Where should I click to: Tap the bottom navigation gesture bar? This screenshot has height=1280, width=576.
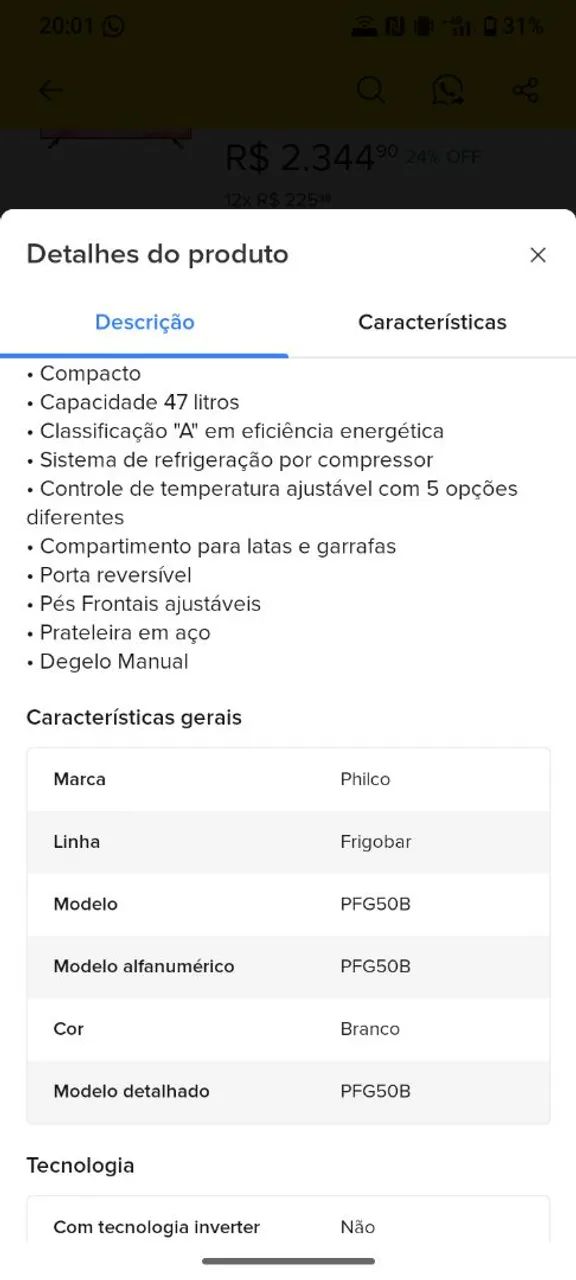point(288,1261)
